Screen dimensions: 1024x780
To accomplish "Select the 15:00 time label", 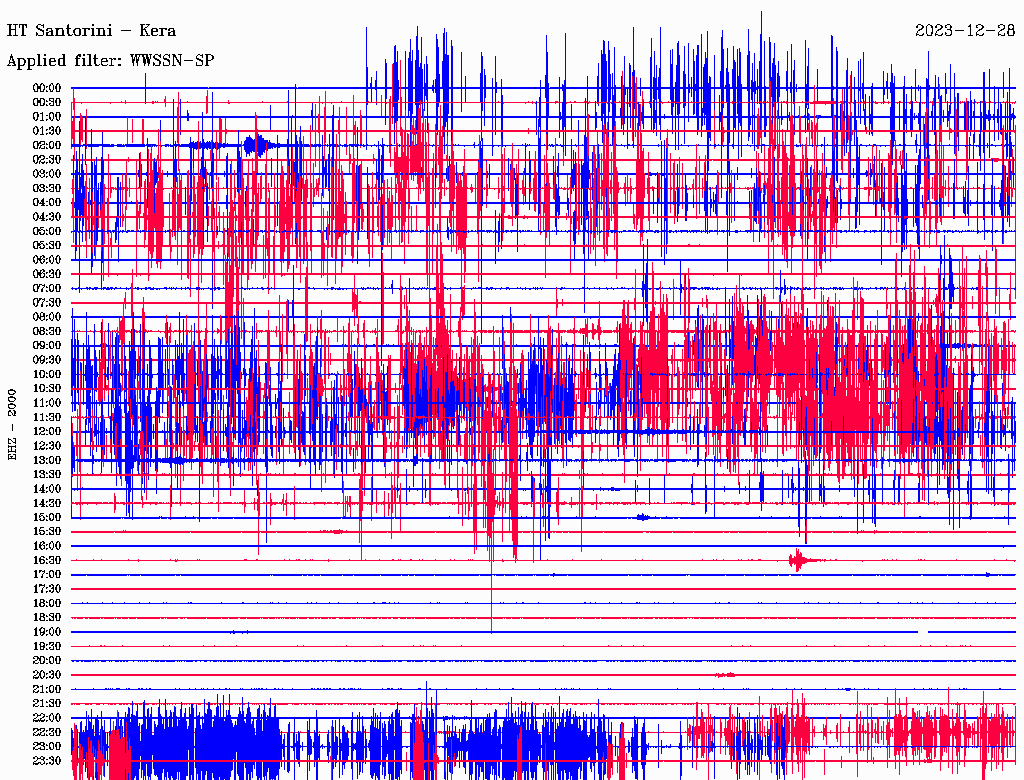I will [47, 518].
